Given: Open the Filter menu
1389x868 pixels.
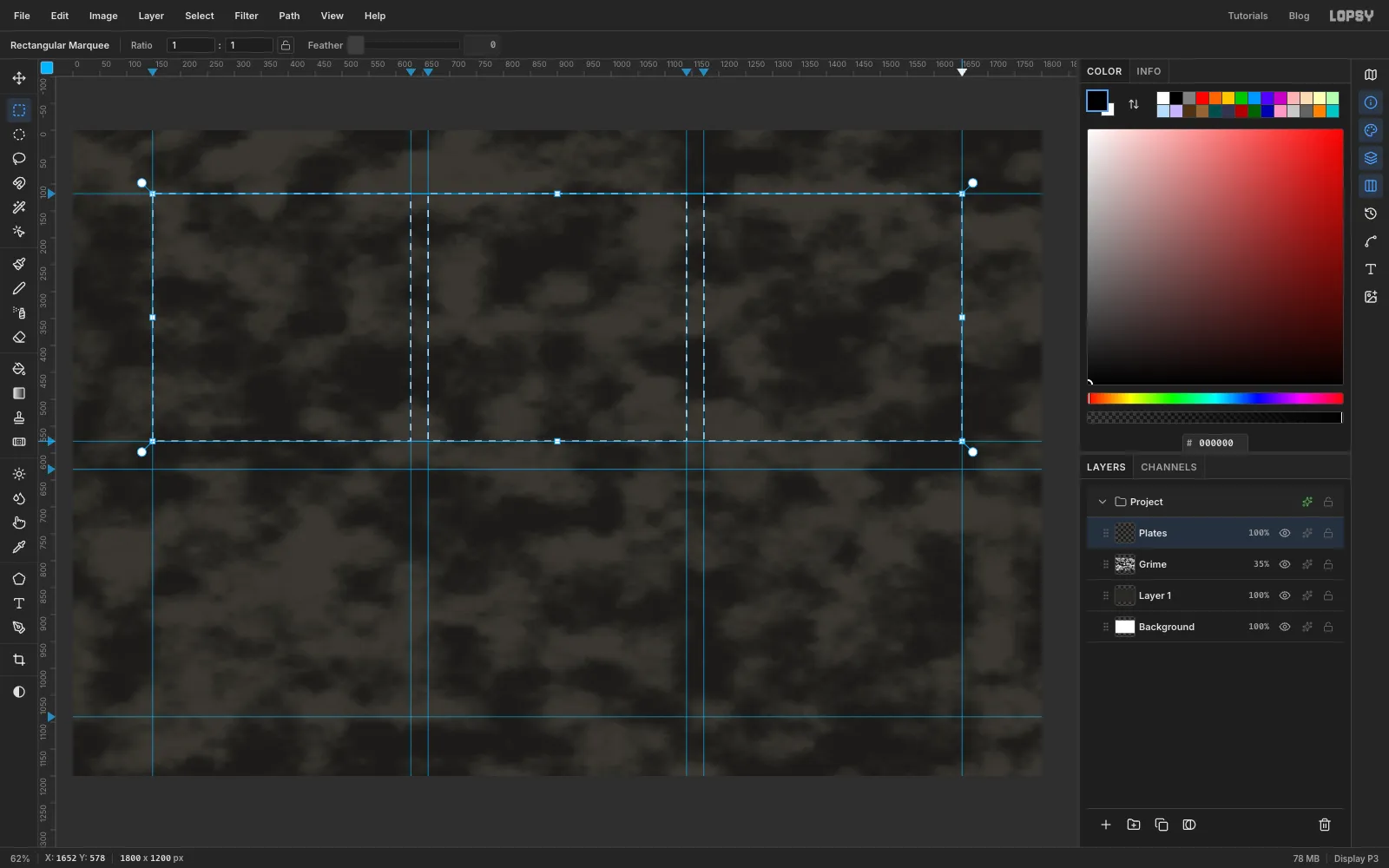Looking at the screenshot, I should coord(247,16).
